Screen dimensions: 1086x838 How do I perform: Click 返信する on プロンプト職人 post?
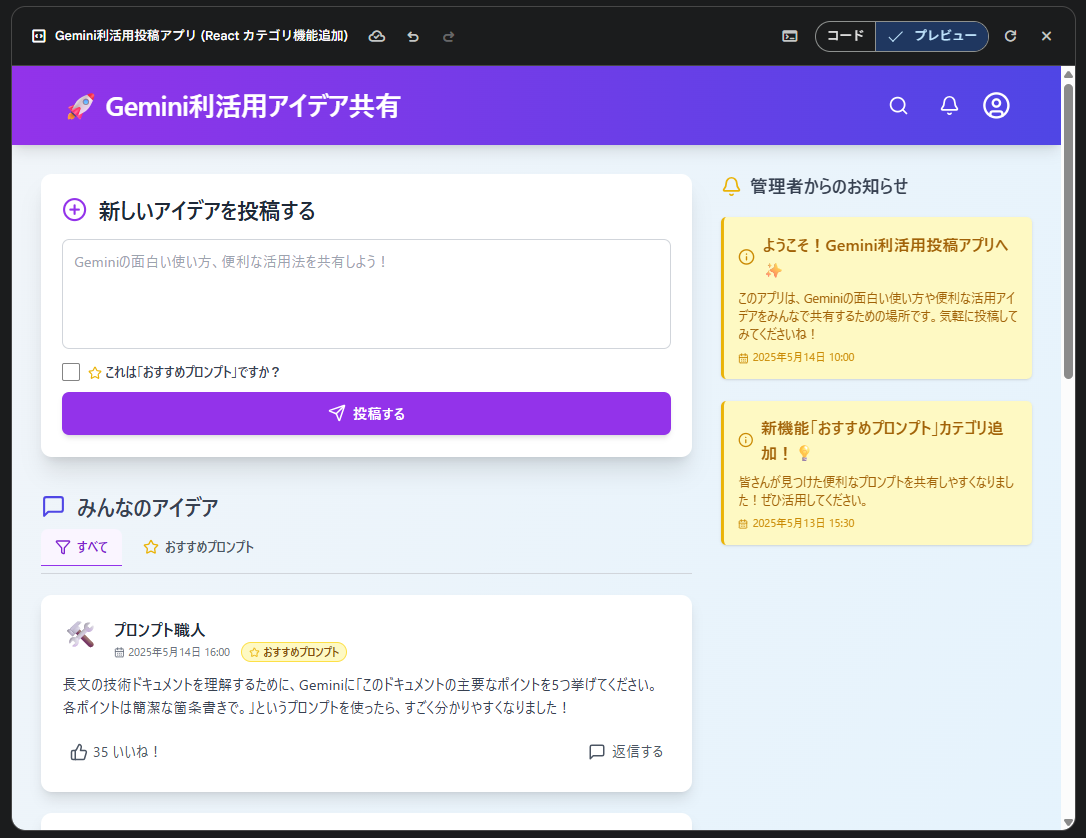[625, 752]
